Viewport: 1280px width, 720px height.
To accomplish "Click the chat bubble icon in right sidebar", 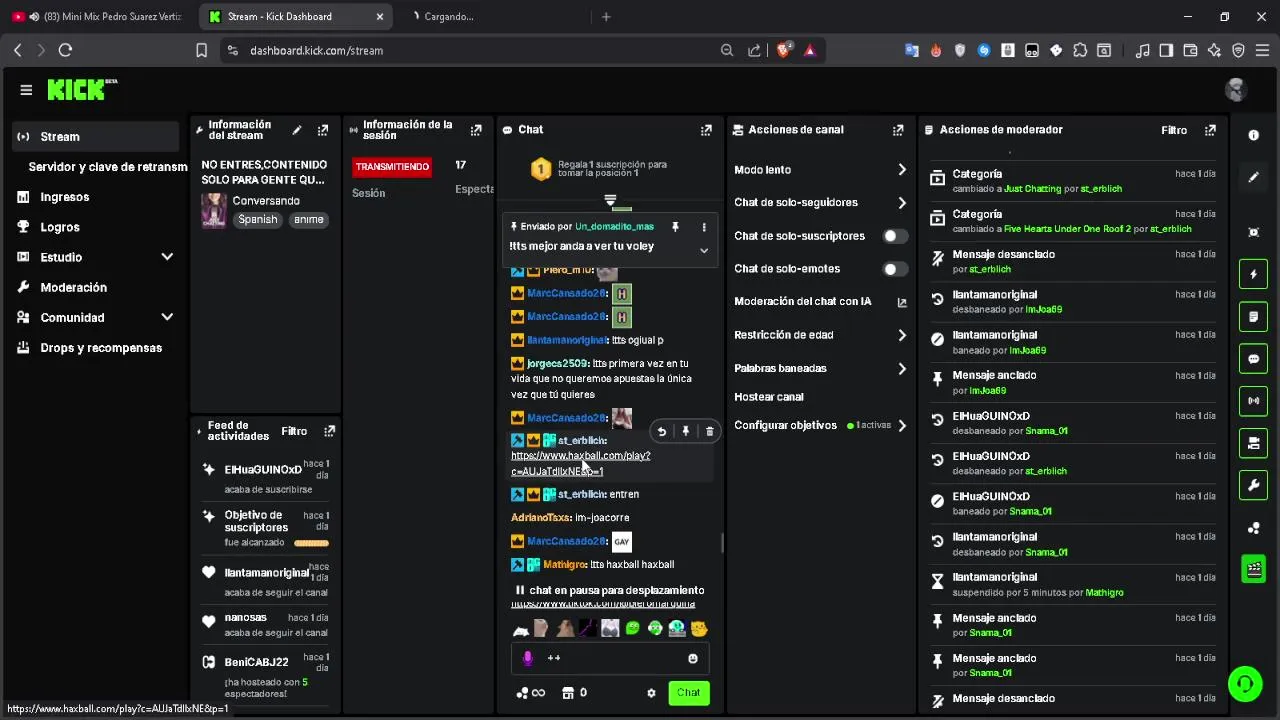I will point(1253,358).
